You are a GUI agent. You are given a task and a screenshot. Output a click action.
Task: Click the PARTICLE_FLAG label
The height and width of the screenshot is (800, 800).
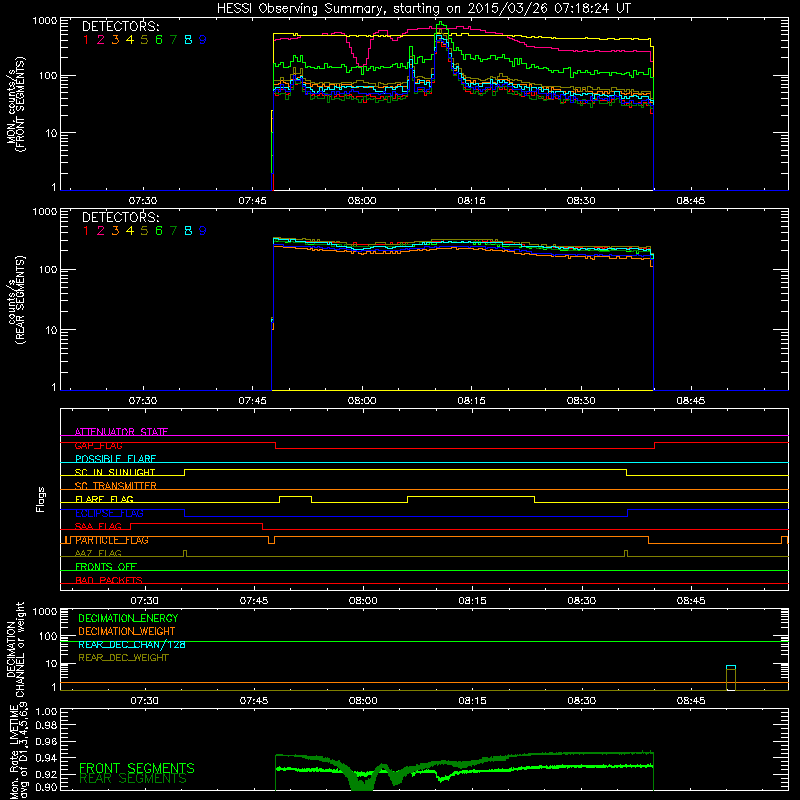(112, 540)
